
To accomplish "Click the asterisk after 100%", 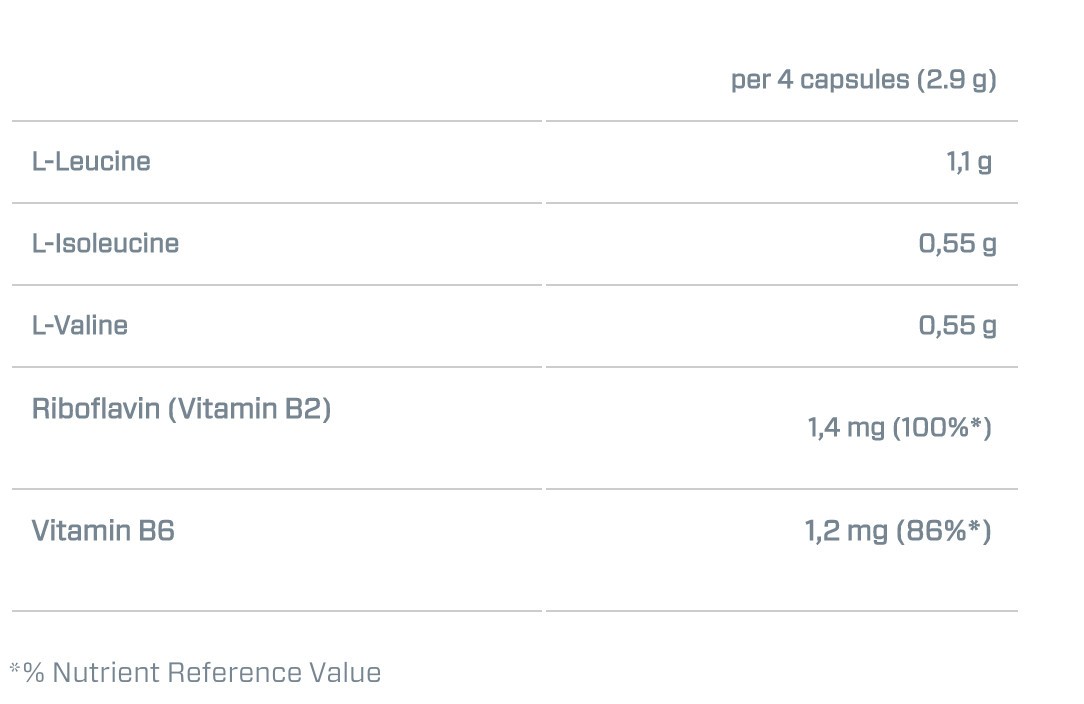I will coord(976,425).
